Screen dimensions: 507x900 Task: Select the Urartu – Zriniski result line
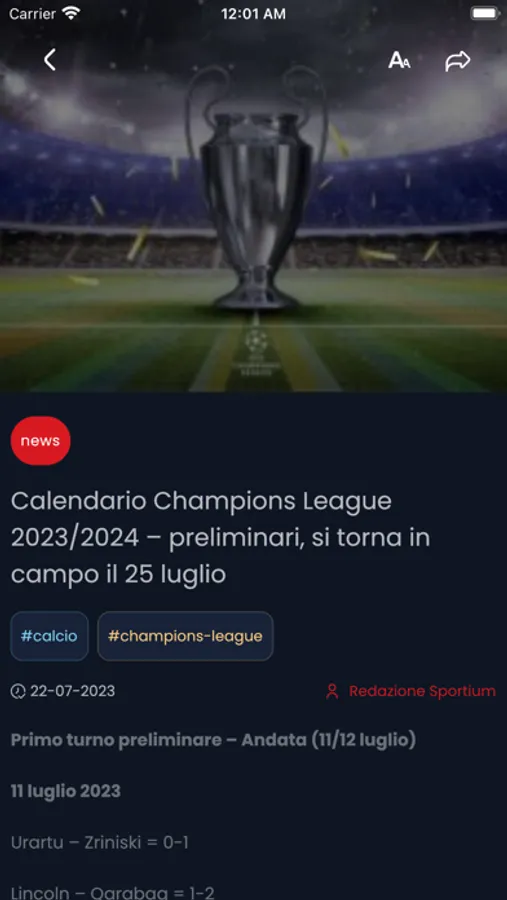[99, 843]
